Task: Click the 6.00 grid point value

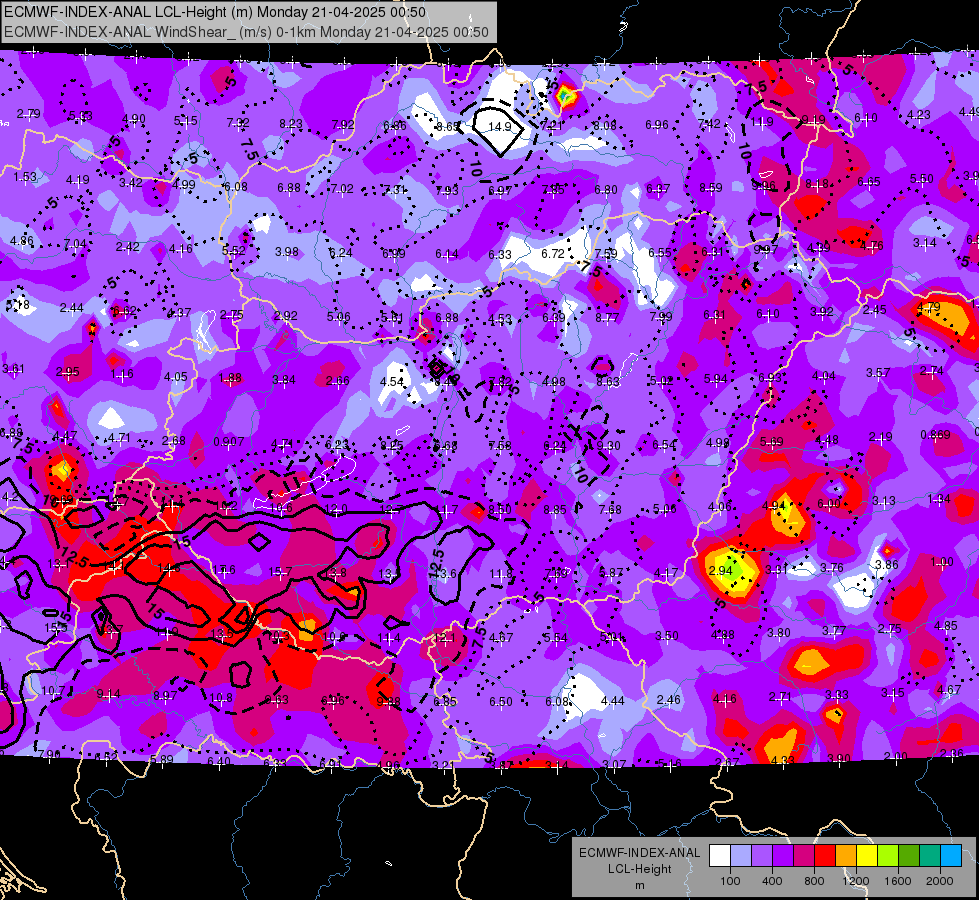Action: tap(829, 503)
